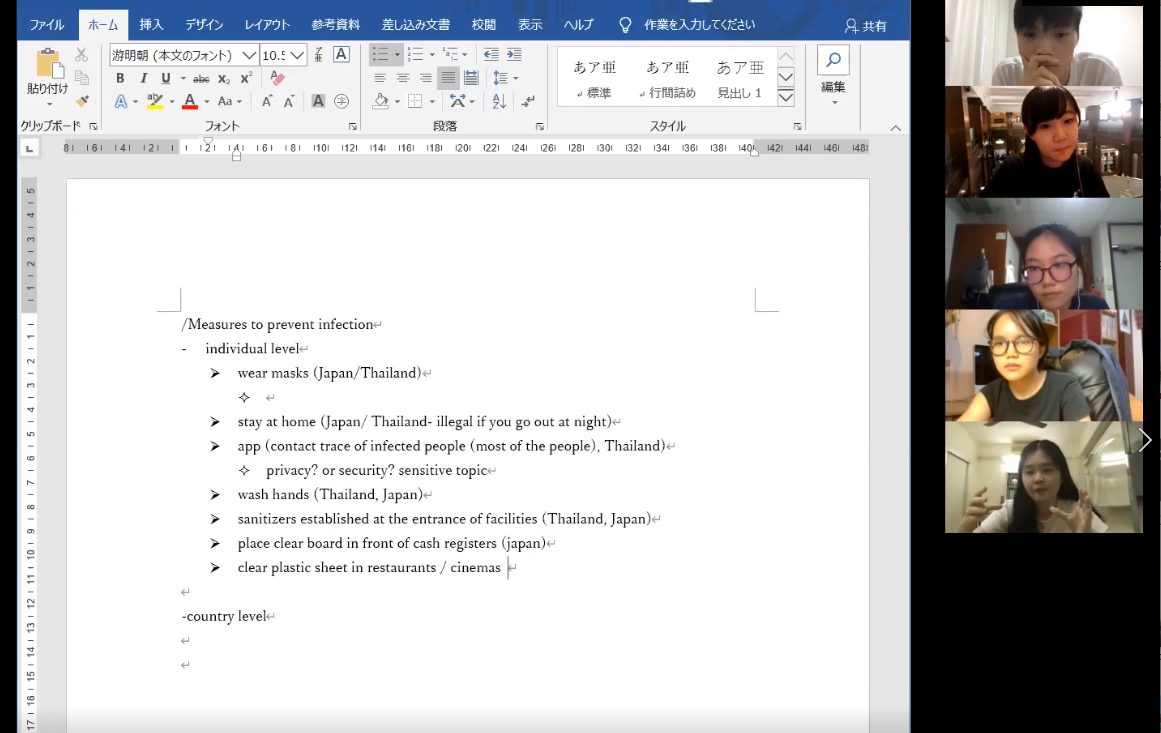Image resolution: width=1161 pixels, height=733 pixels.
Task: Click the enclosed character (囲い文字) icon
Action: click(x=341, y=101)
